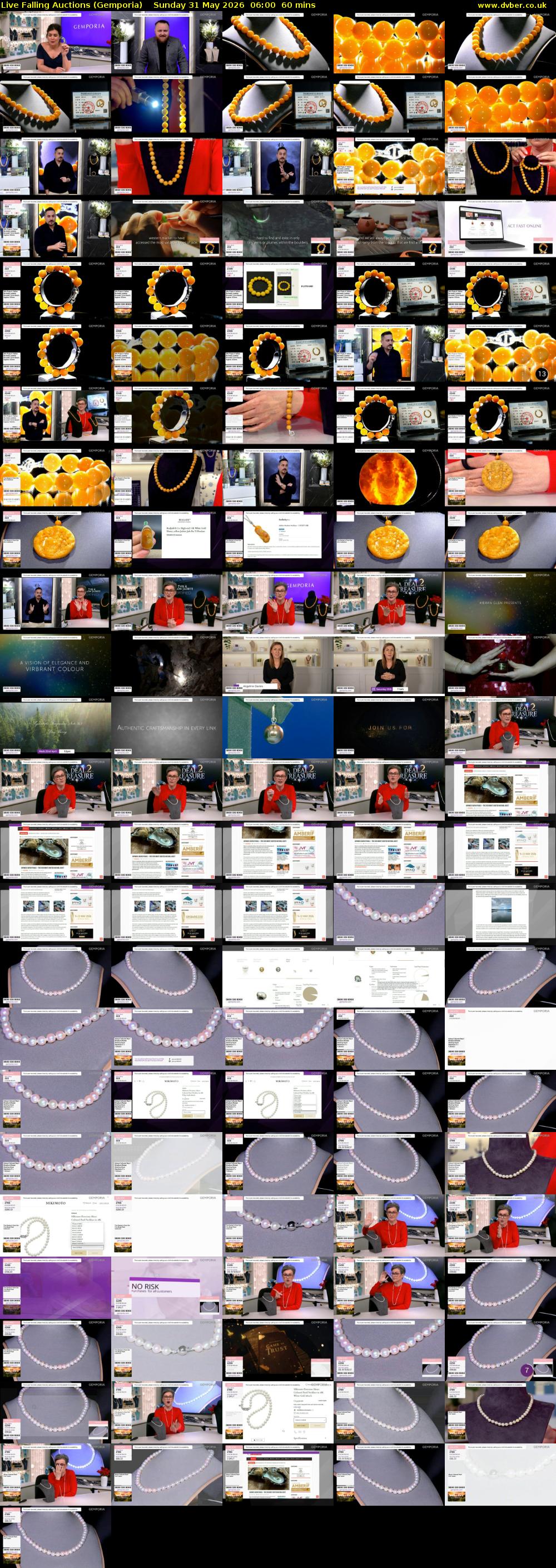Click the thumbnail with the number 7 badge
The height and width of the screenshot is (1568, 556).
tap(500, 1350)
